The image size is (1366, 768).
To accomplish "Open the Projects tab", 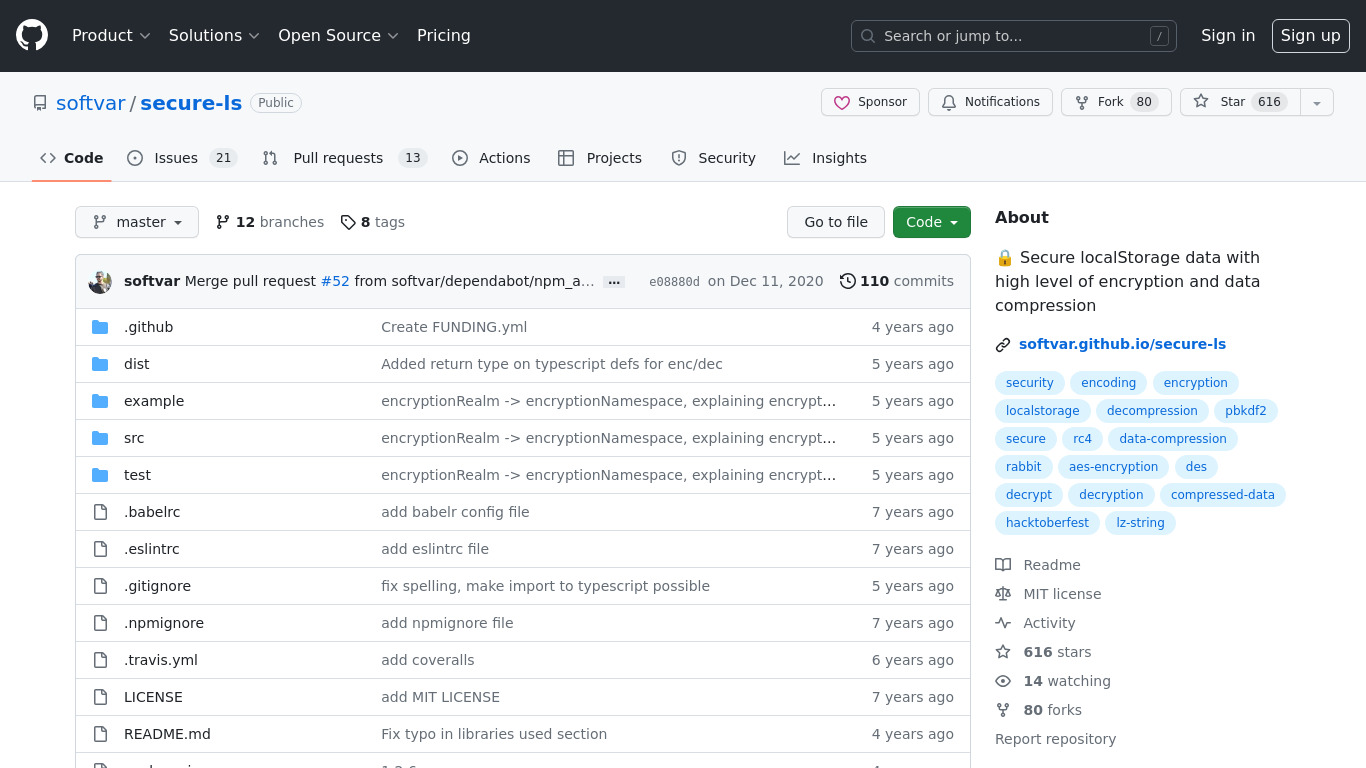I will [600, 158].
